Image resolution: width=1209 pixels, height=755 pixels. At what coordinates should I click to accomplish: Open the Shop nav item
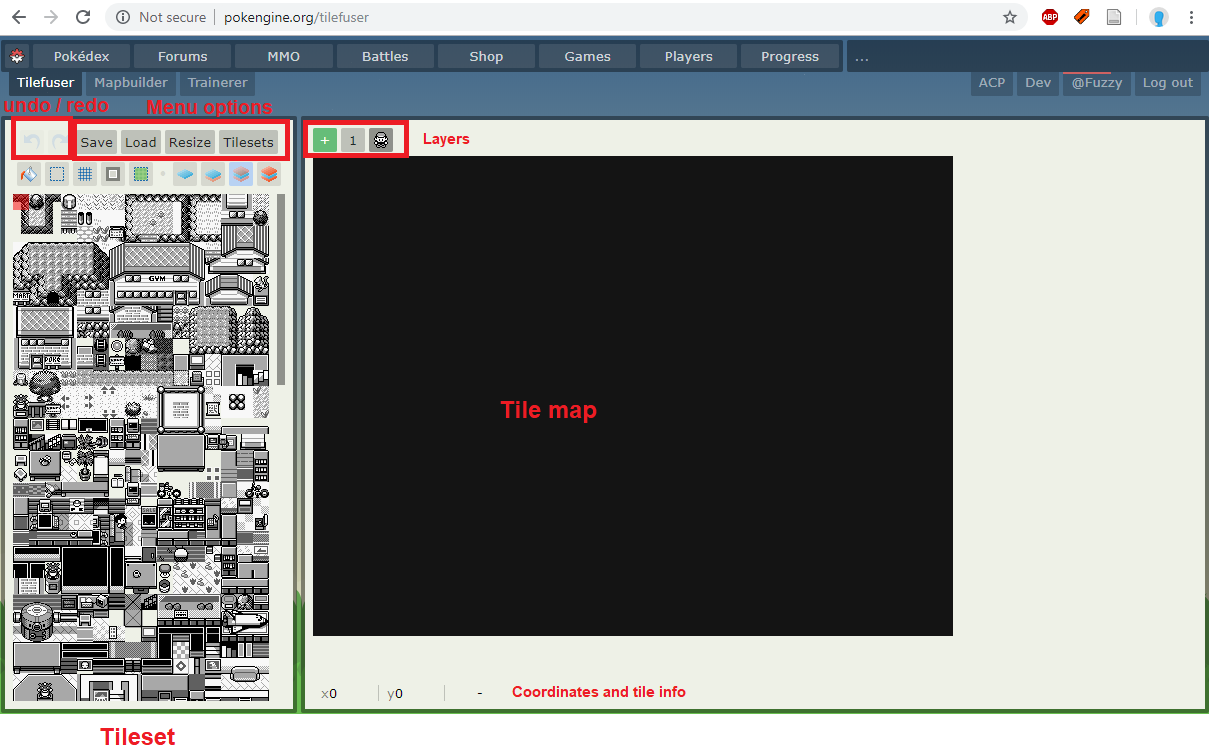pos(486,56)
